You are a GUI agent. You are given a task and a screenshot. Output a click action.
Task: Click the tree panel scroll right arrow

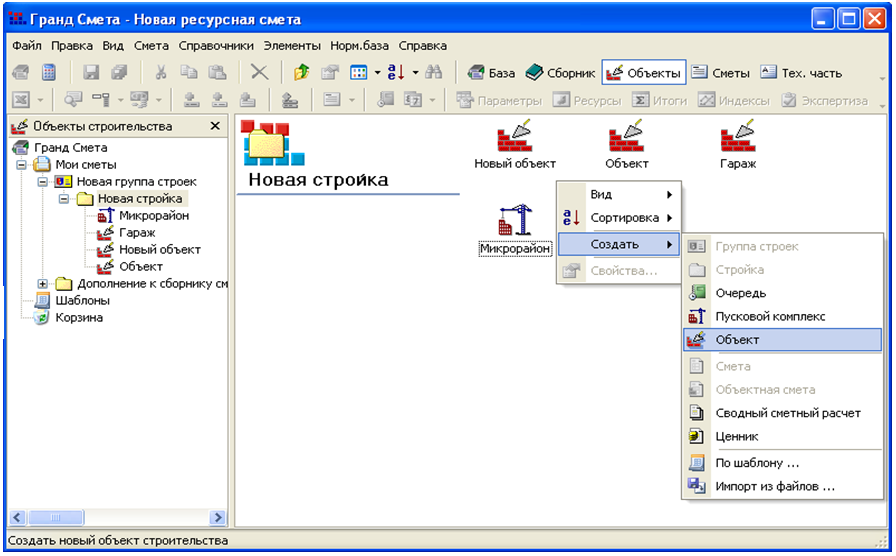pyautogui.click(x=217, y=517)
